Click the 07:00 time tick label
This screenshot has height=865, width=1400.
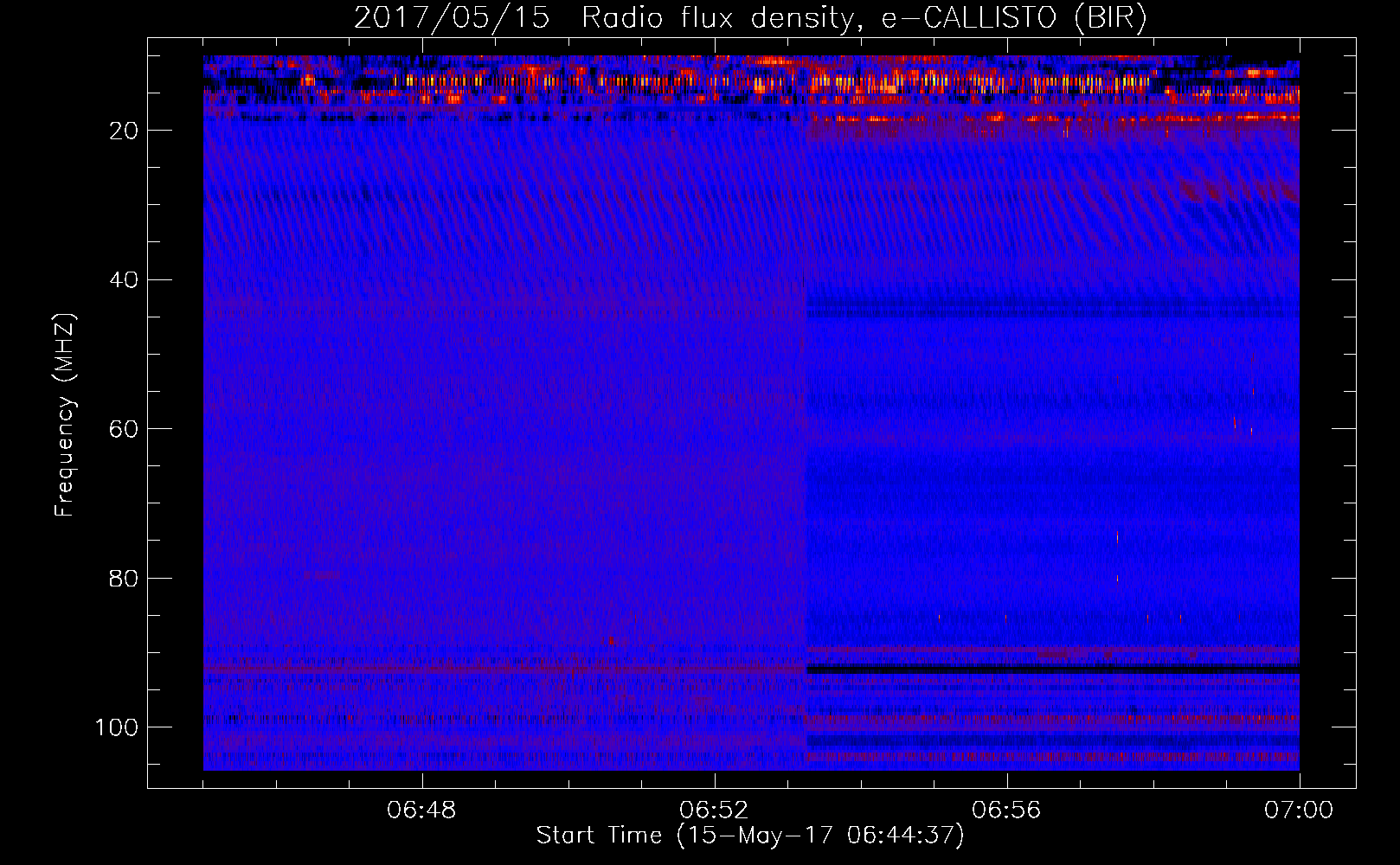click(1300, 811)
